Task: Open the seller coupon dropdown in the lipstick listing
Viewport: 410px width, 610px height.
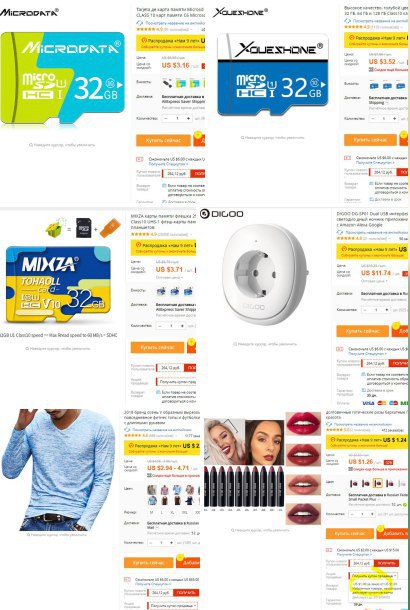Action: [x=373, y=575]
